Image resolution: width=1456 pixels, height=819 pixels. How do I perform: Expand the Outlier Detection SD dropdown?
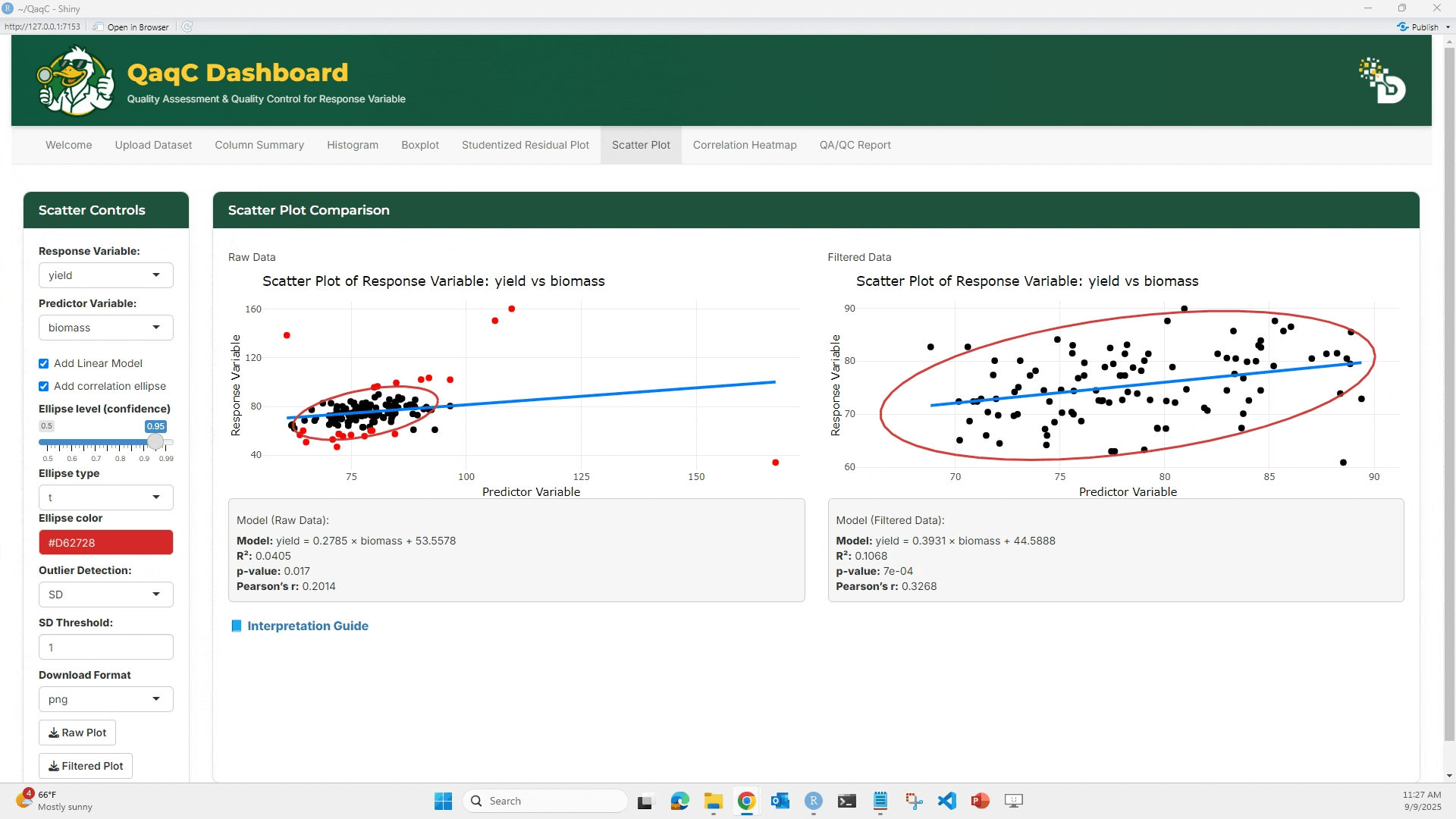(x=106, y=595)
